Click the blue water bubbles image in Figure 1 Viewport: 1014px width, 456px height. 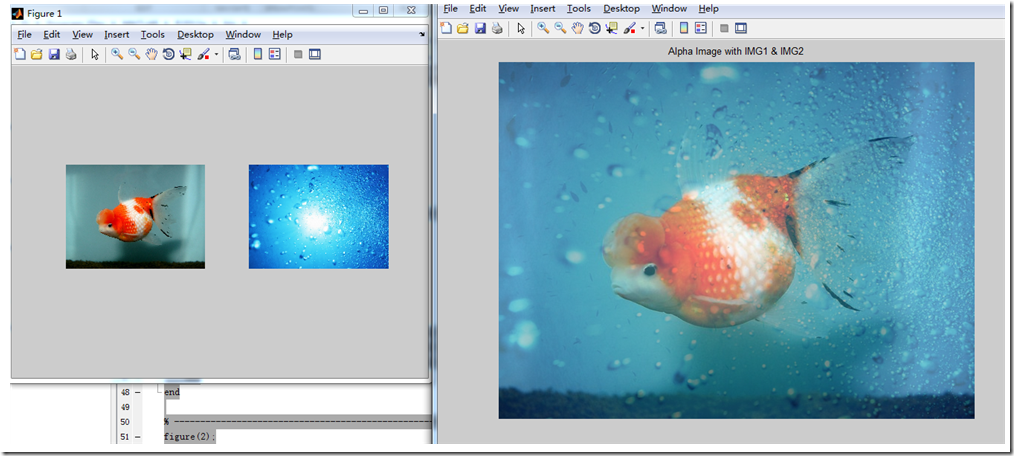coord(319,217)
